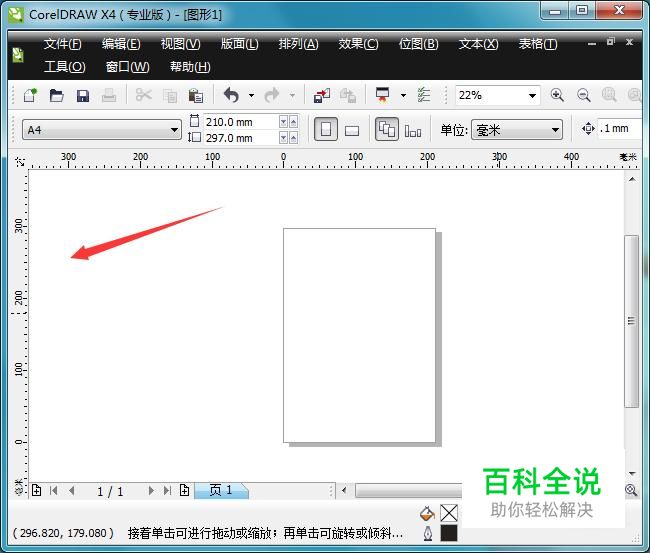The height and width of the screenshot is (553, 650).
Task: Set page orientation to portrait
Action: (x=326, y=130)
